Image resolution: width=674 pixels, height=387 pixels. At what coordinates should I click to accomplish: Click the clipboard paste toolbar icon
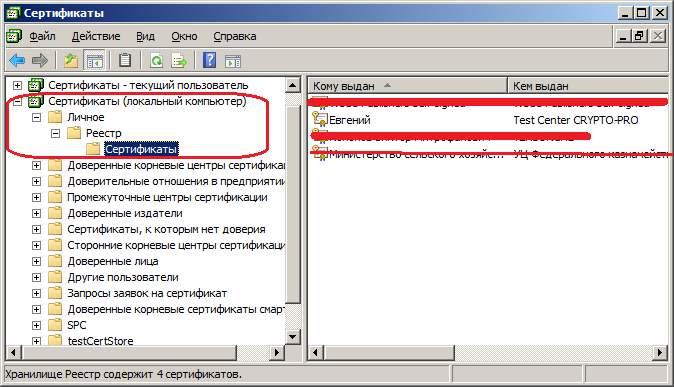125,61
